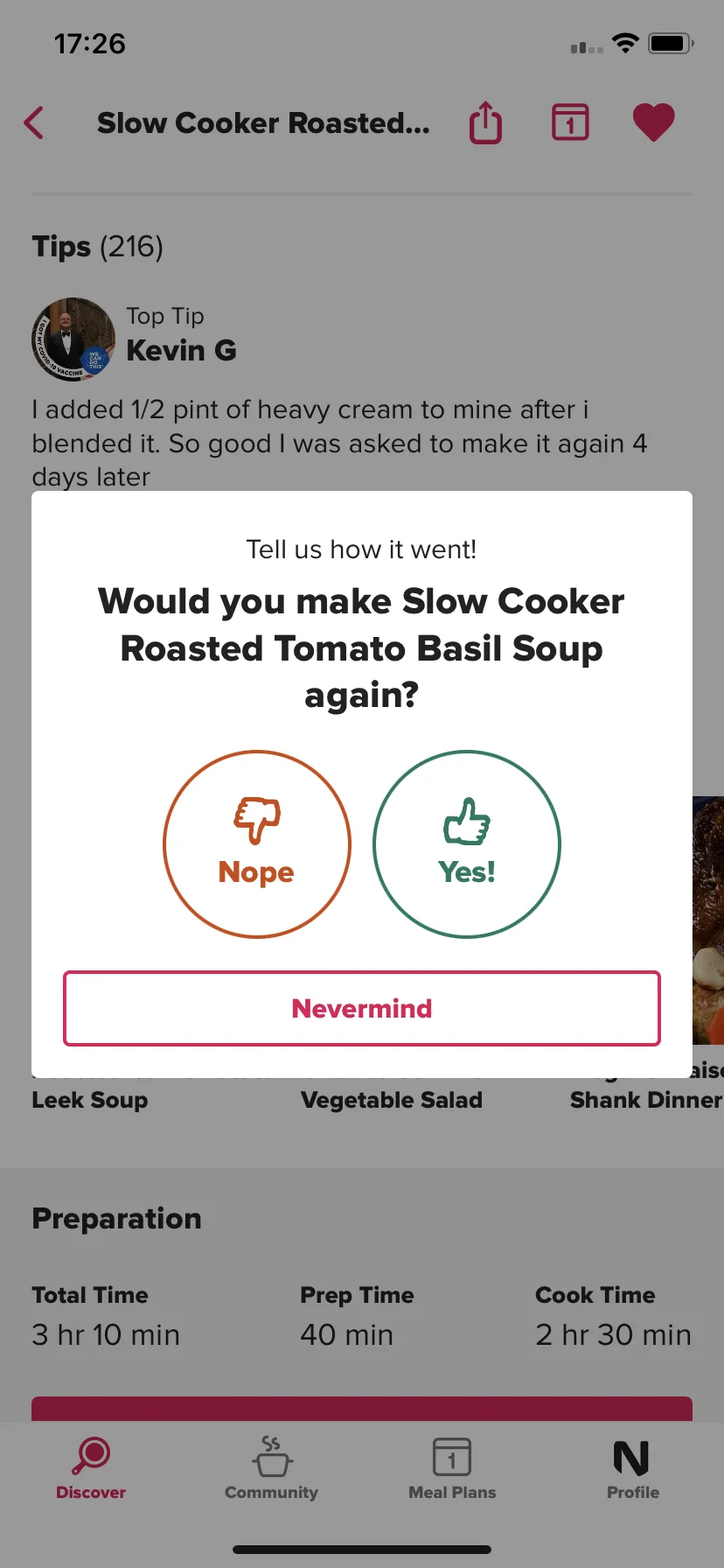Open the Vegetable Salad related recipe
This screenshot has width=724, height=1568.
pos(392,1100)
